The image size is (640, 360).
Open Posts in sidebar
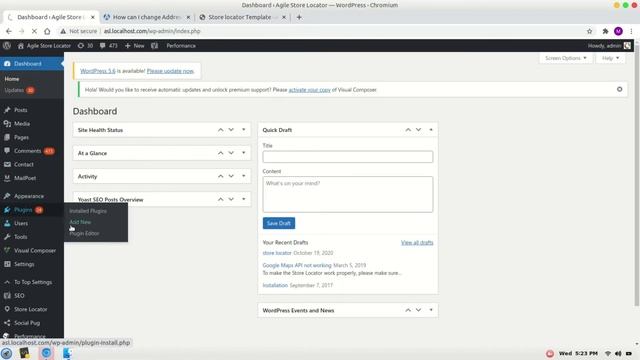(x=20, y=110)
